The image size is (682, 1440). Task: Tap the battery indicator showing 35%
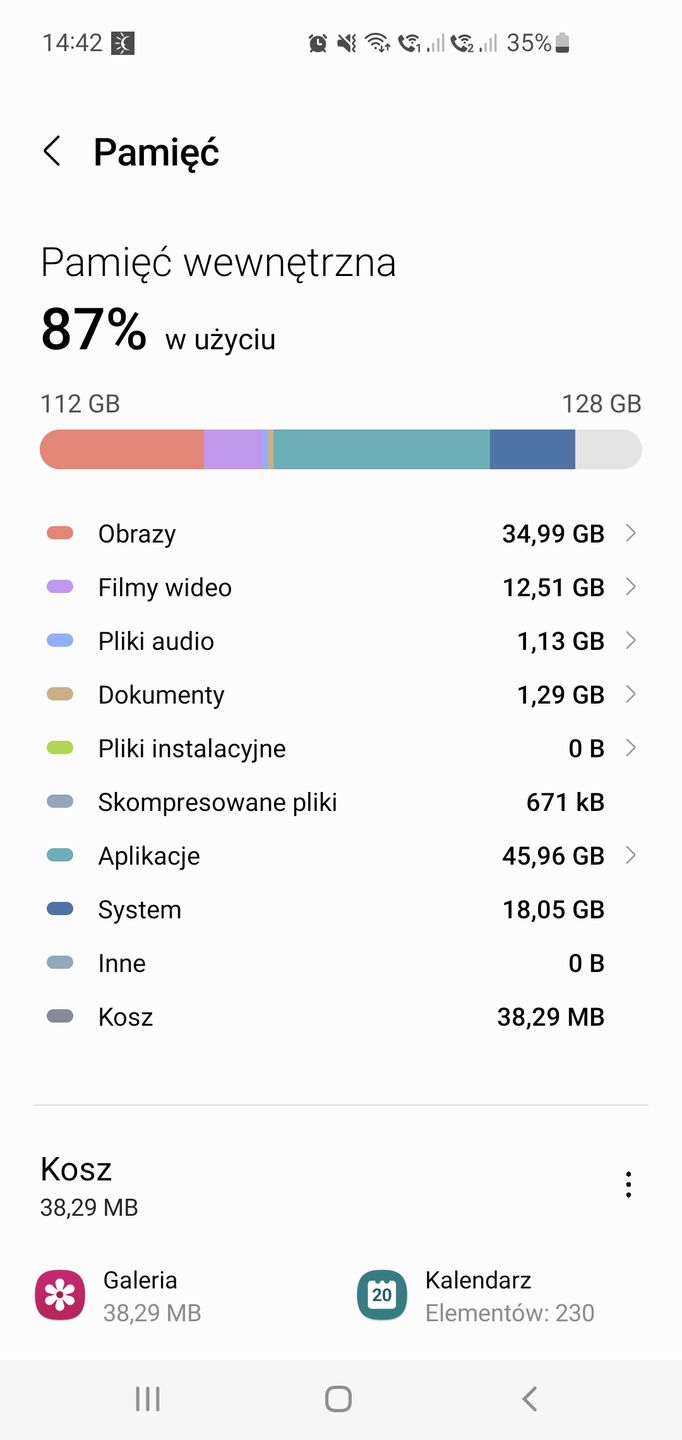[539, 42]
